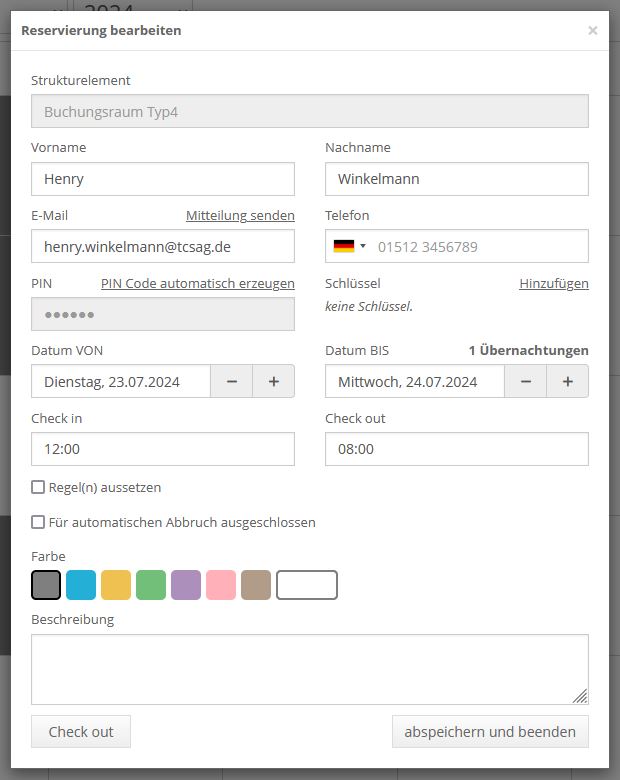Click abspeichern und beenden button
This screenshot has height=780, width=620.
click(489, 732)
